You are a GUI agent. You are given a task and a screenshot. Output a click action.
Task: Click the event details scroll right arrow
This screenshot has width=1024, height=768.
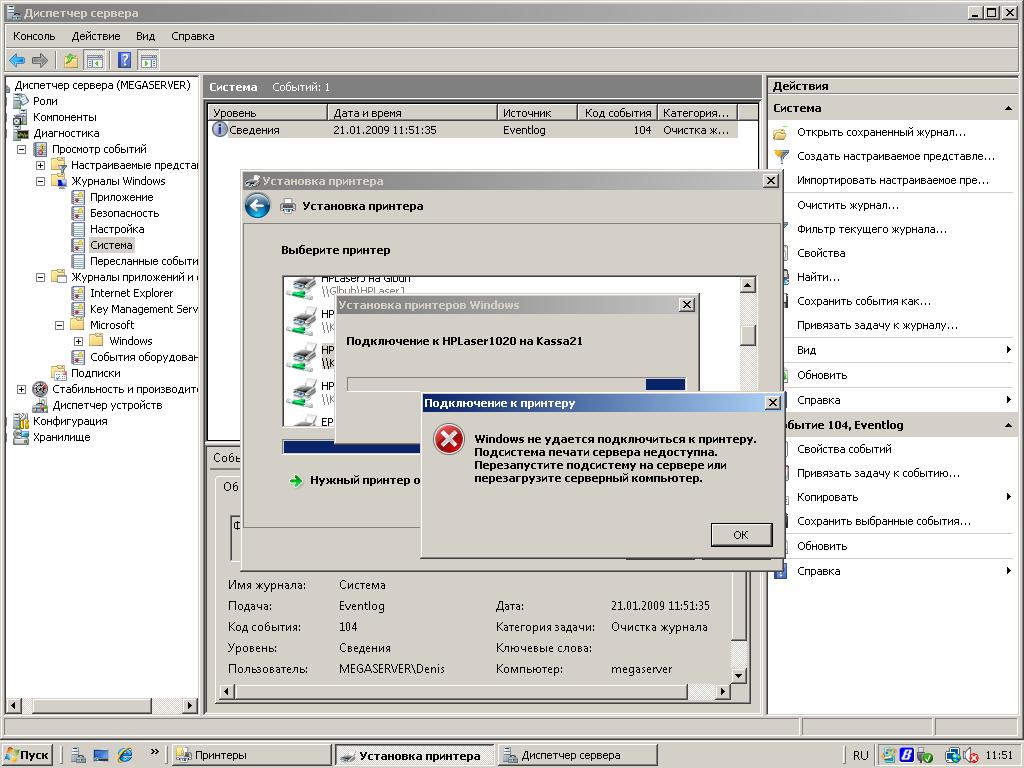[x=722, y=692]
